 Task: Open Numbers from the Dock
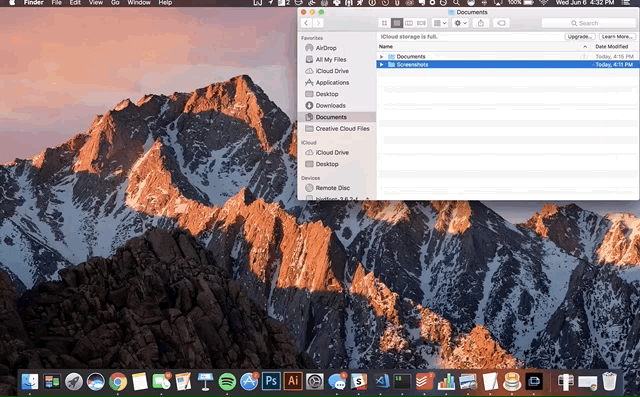tap(446, 382)
